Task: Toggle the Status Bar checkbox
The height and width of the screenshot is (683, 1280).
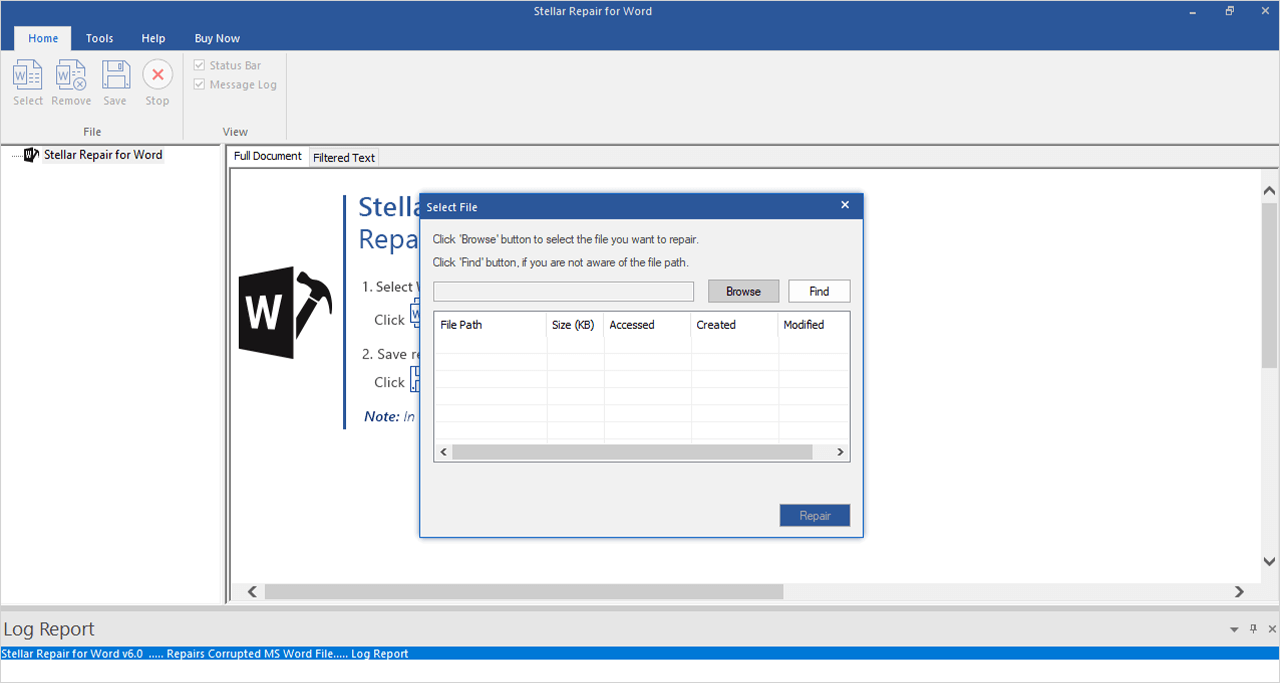Action: click(x=198, y=65)
